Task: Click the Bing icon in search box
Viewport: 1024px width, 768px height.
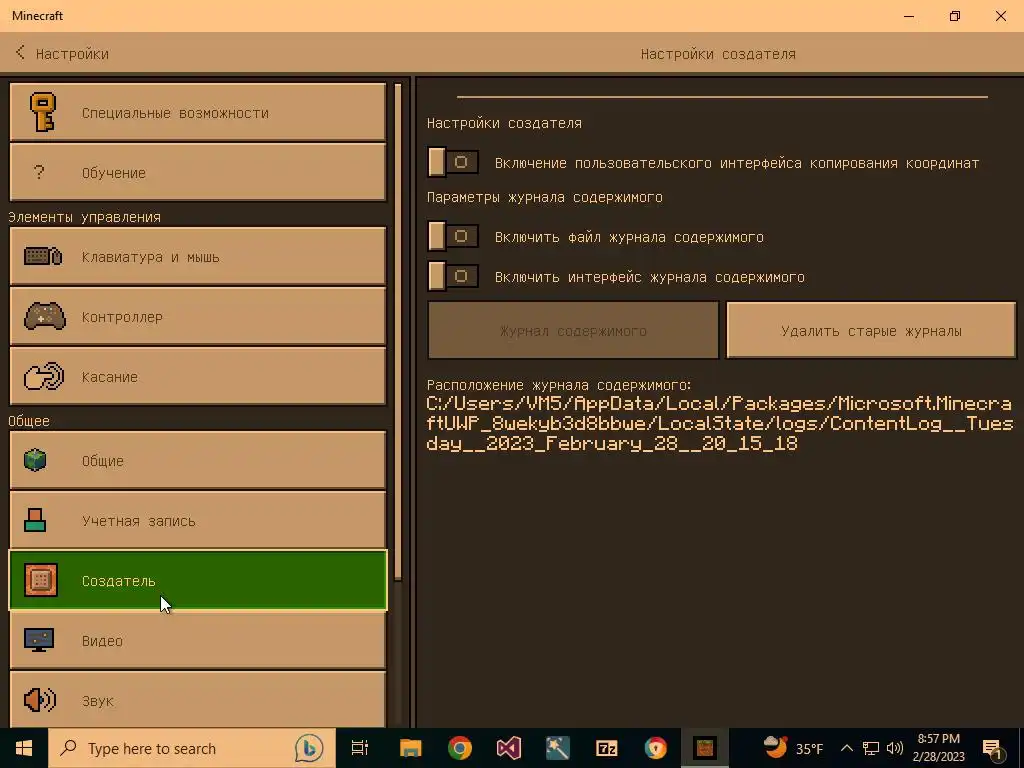Action: coord(309,748)
